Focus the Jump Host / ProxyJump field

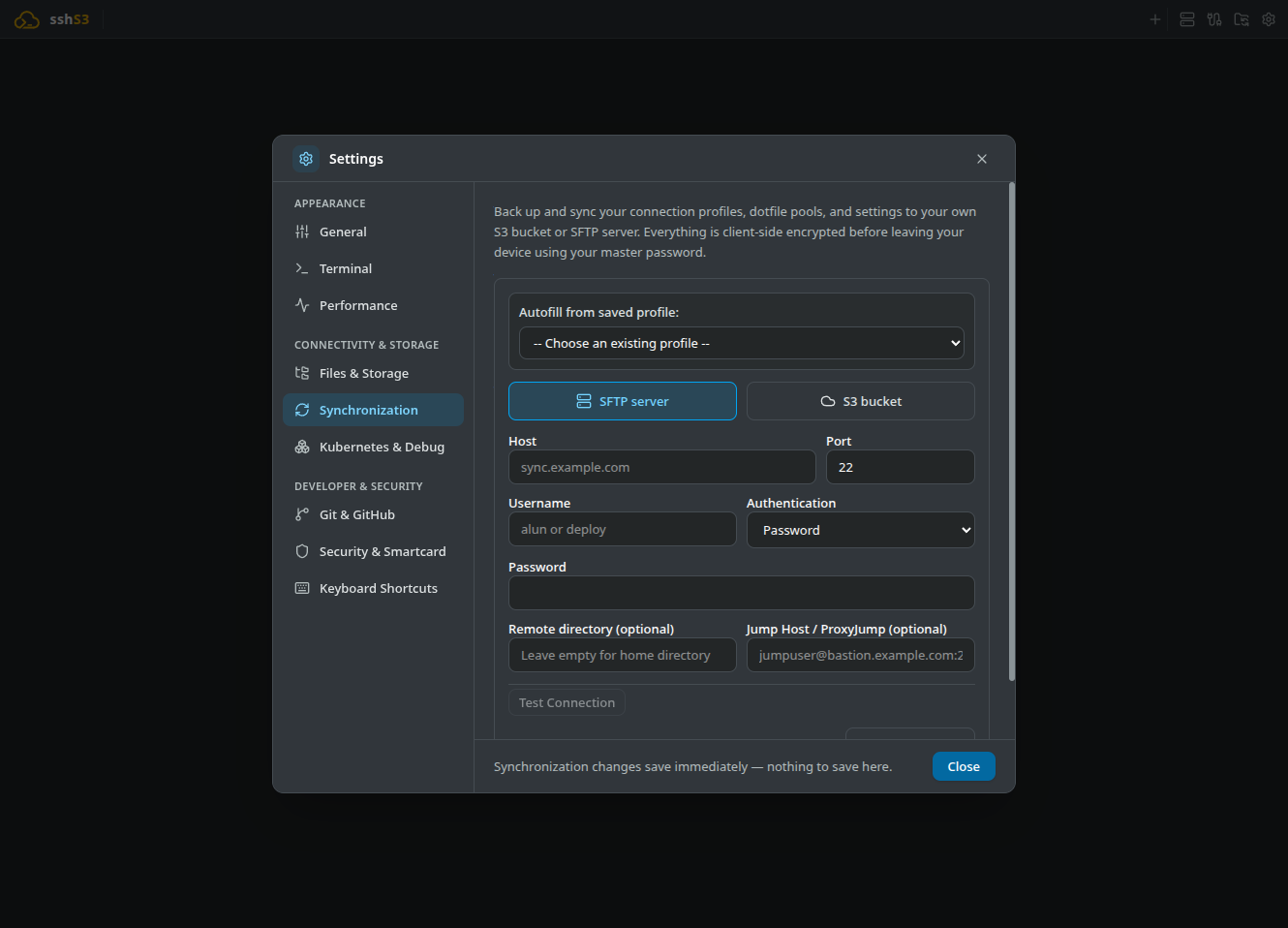(x=861, y=655)
